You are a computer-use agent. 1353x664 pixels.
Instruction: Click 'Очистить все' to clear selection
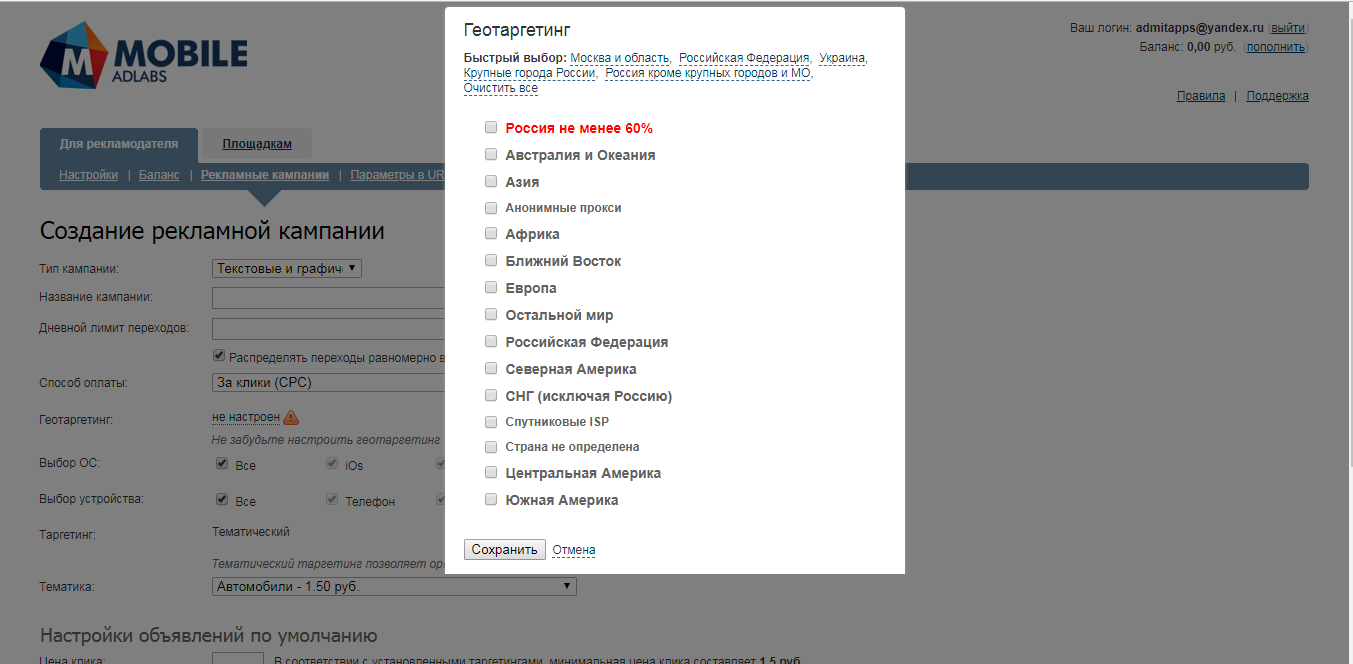[x=501, y=88]
